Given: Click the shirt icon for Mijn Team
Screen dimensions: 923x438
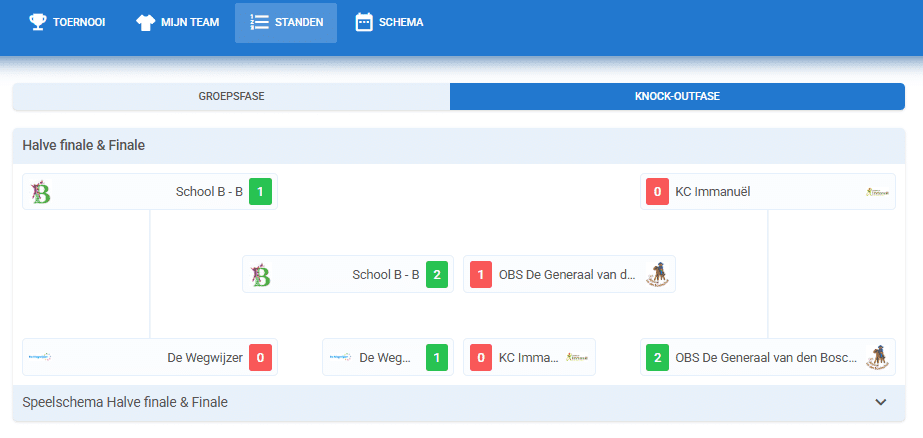Looking at the screenshot, I should [145, 22].
